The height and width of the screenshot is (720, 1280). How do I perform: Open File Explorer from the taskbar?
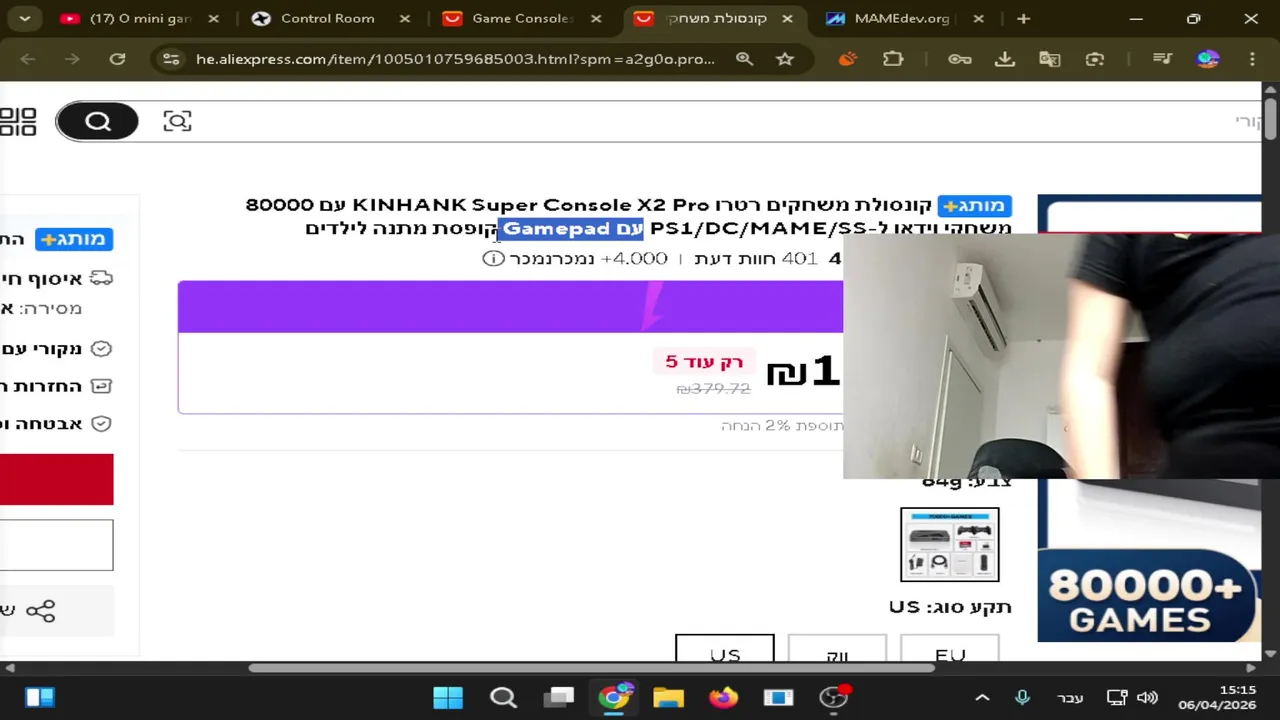click(668, 697)
